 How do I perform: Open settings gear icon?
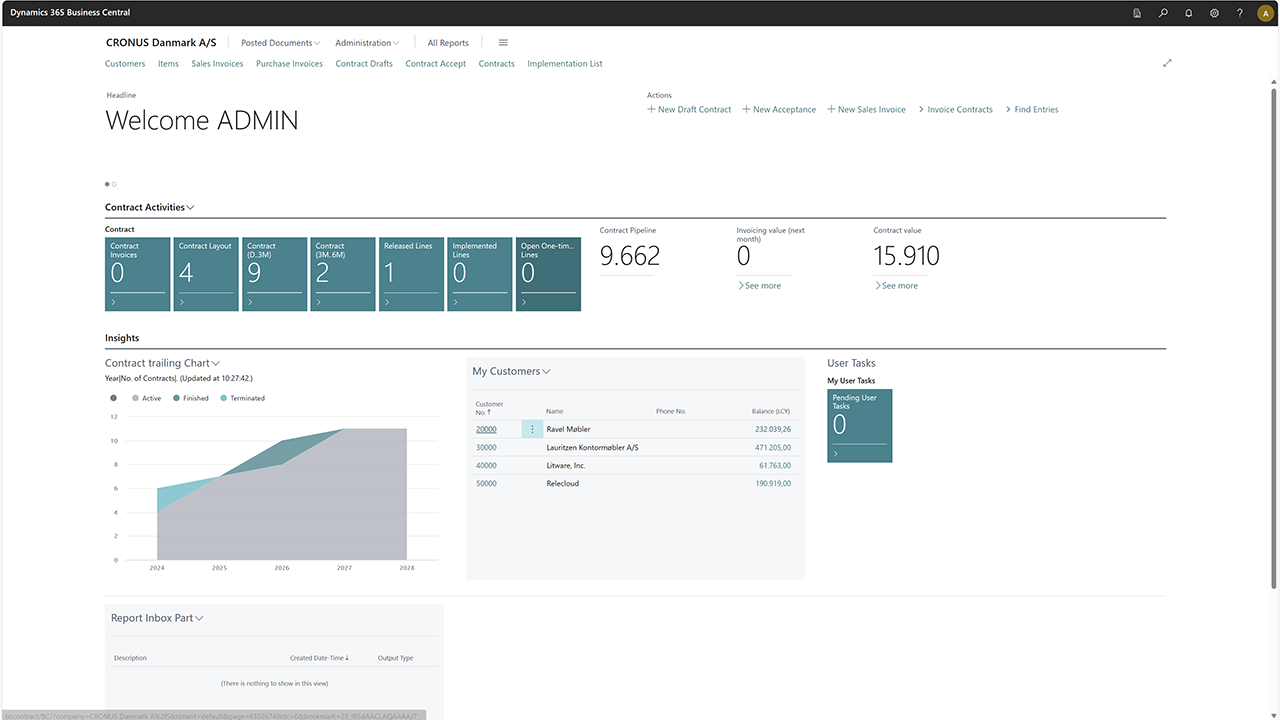tap(1214, 13)
